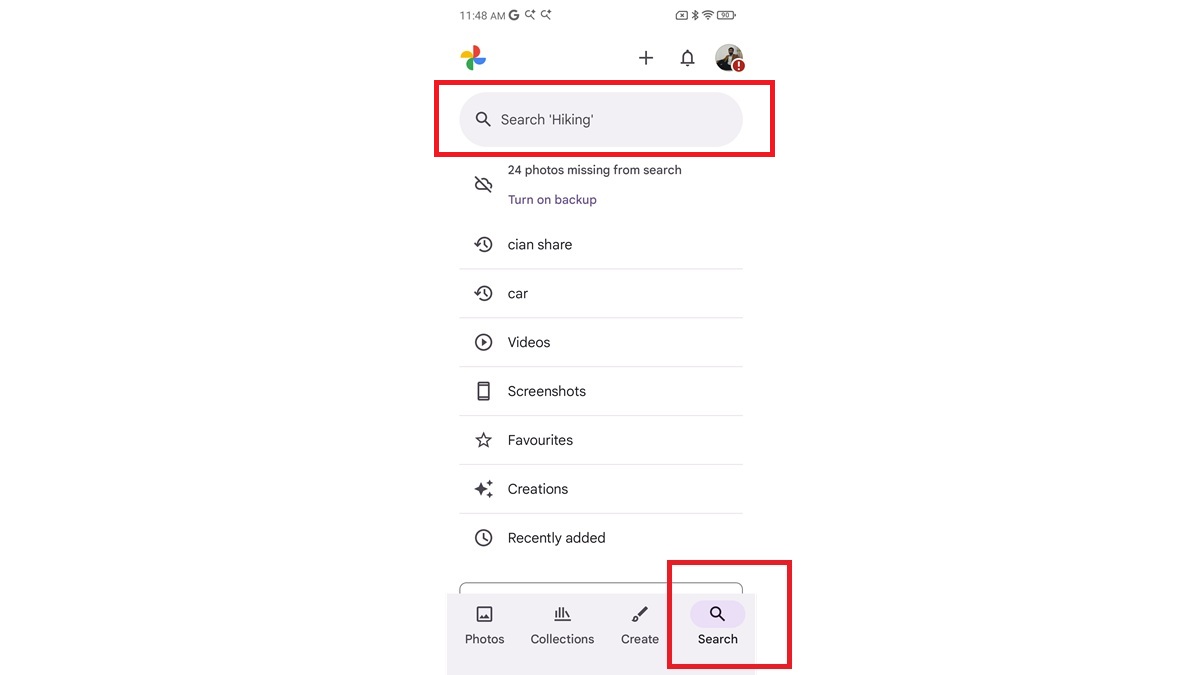The height and width of the screenshot is (675, 1200).
Task: Open the account profile picture
Action: pos(729,58)
